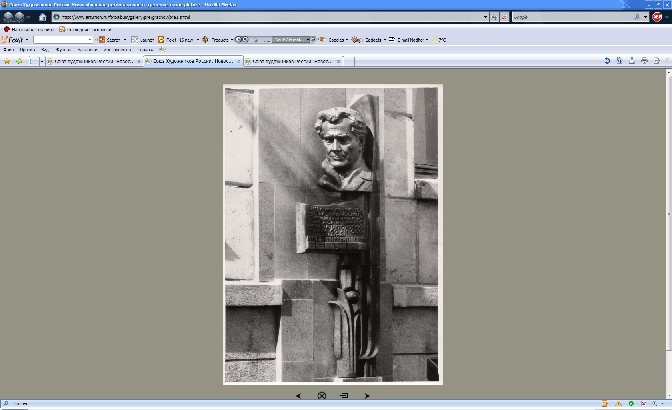Click the memorial bust photograph
Screen dimensions: 672x410
click(333, 234)
